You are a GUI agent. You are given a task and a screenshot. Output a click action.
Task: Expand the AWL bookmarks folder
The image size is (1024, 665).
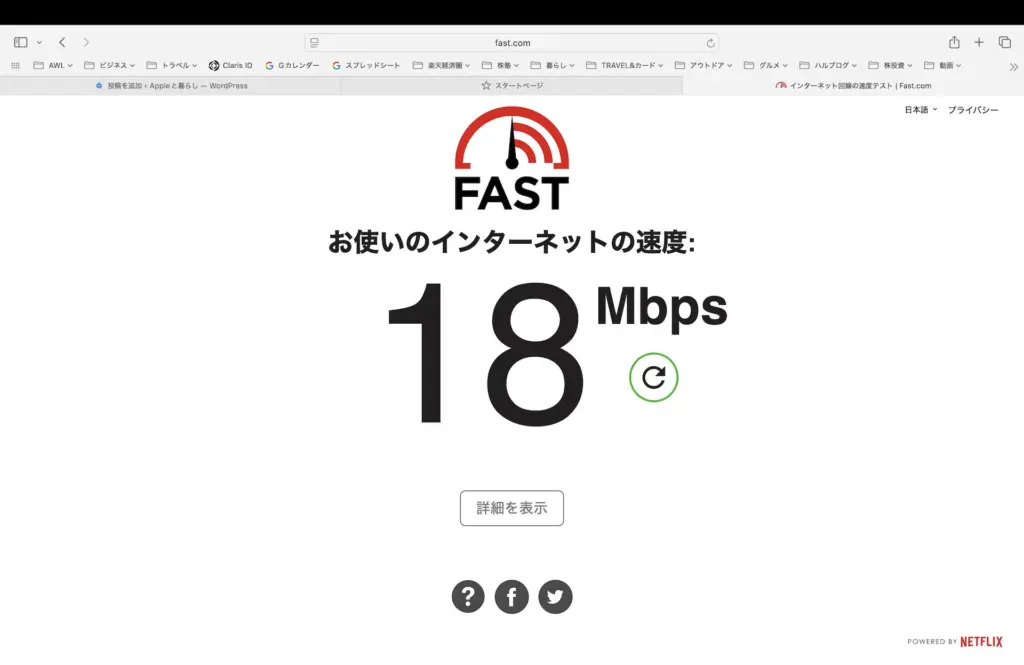point(52,65)
